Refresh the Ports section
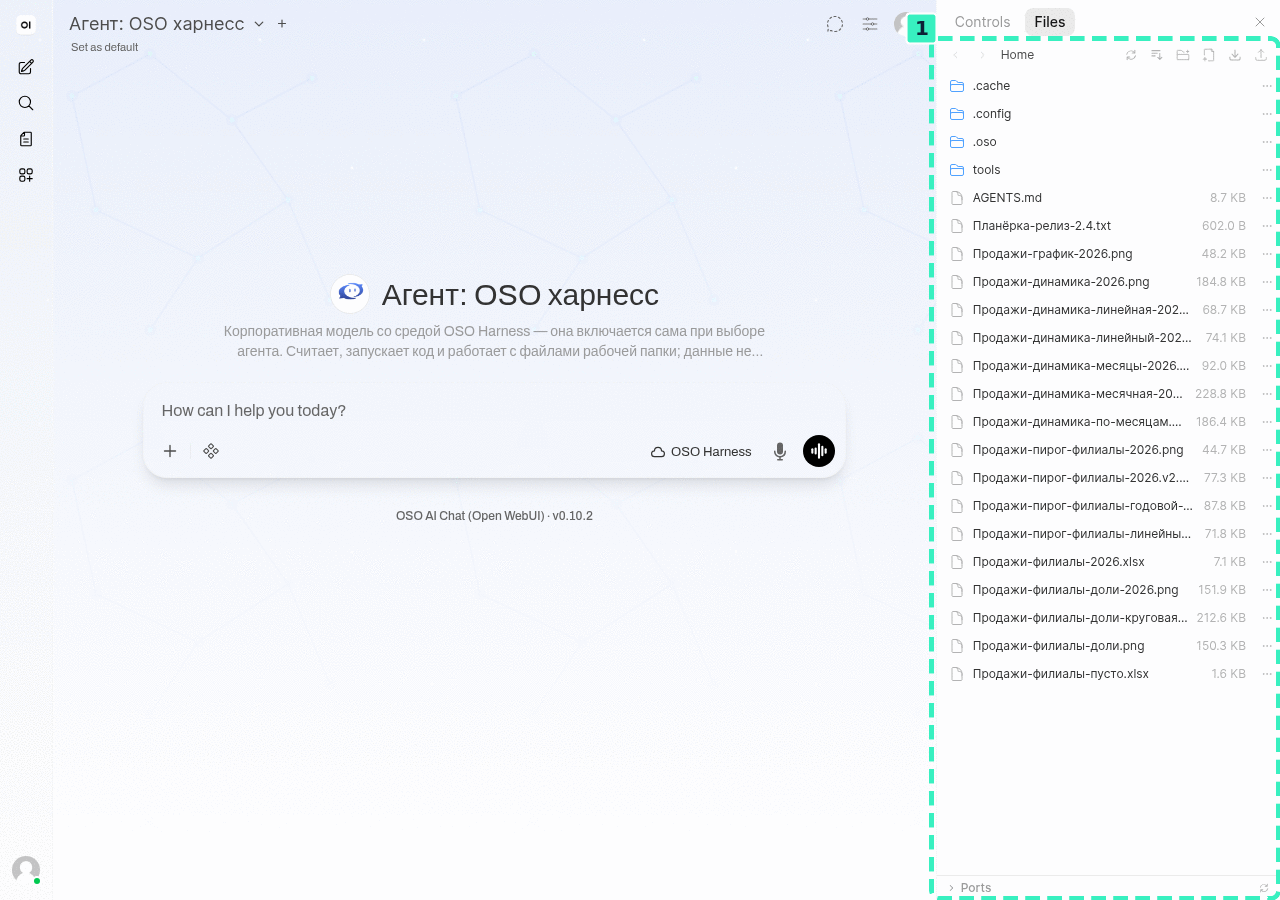This screenshot has width=1280, height=900. point(1264,888)
